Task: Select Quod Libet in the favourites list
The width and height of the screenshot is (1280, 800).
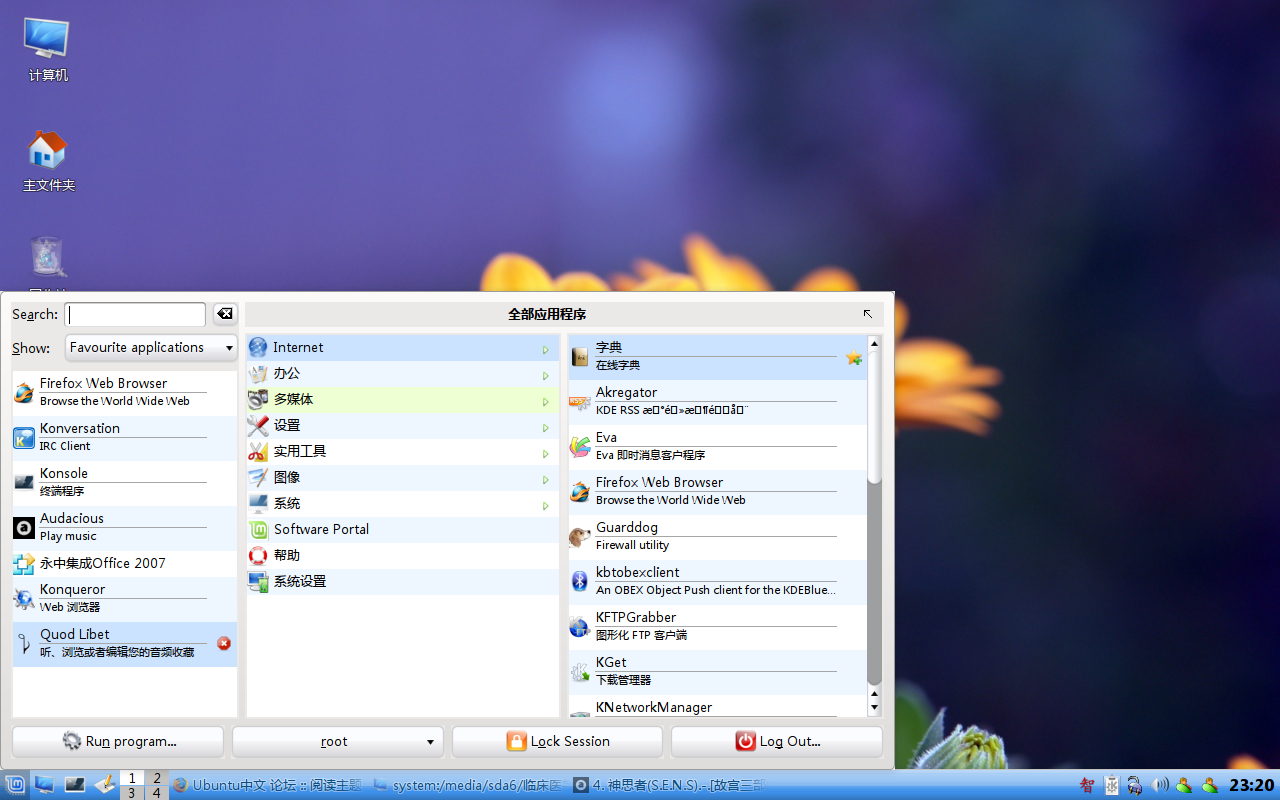Action: (x=125, y=644)
